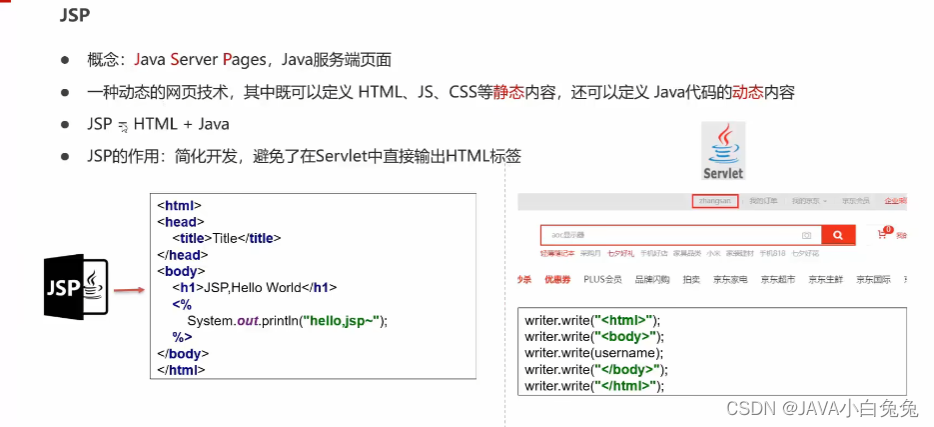The height and width of the screenshot is (427, 934).
Task: Click the writer.write("<html>") line
Action: pyautogui.click(x=593, y=320)
